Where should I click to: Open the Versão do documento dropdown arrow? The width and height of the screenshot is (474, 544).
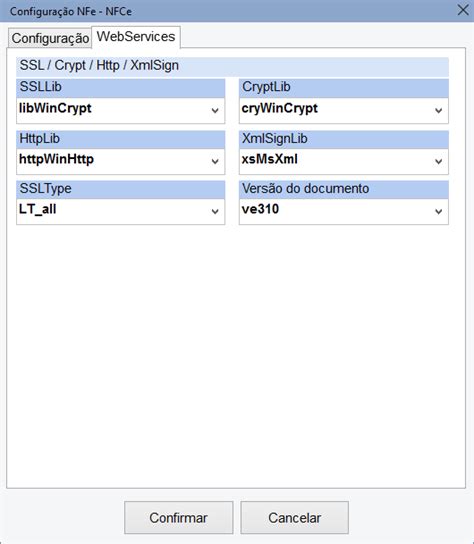point(438,212)
